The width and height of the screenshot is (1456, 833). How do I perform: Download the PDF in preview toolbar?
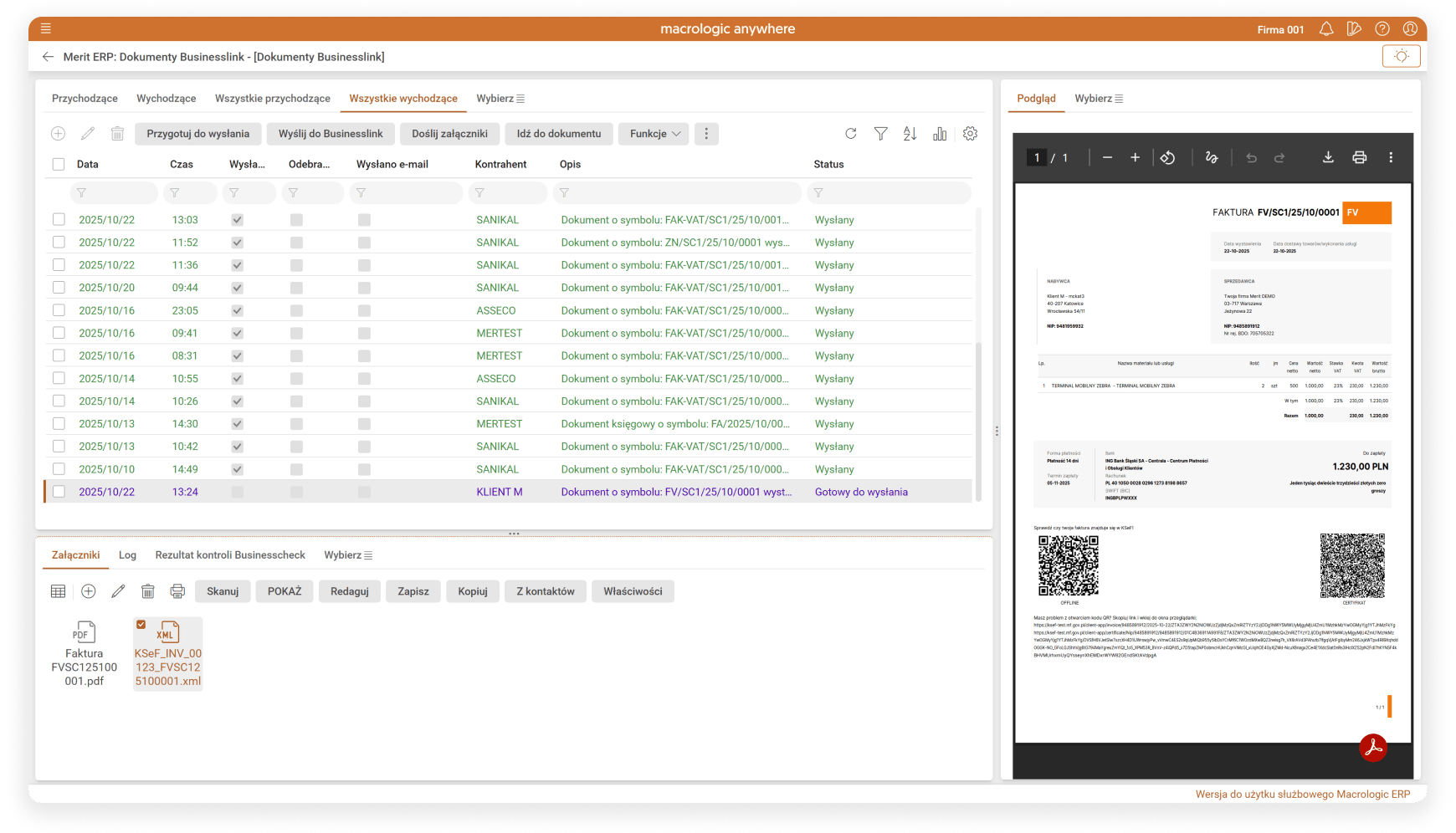click(x=1328, y=157)
